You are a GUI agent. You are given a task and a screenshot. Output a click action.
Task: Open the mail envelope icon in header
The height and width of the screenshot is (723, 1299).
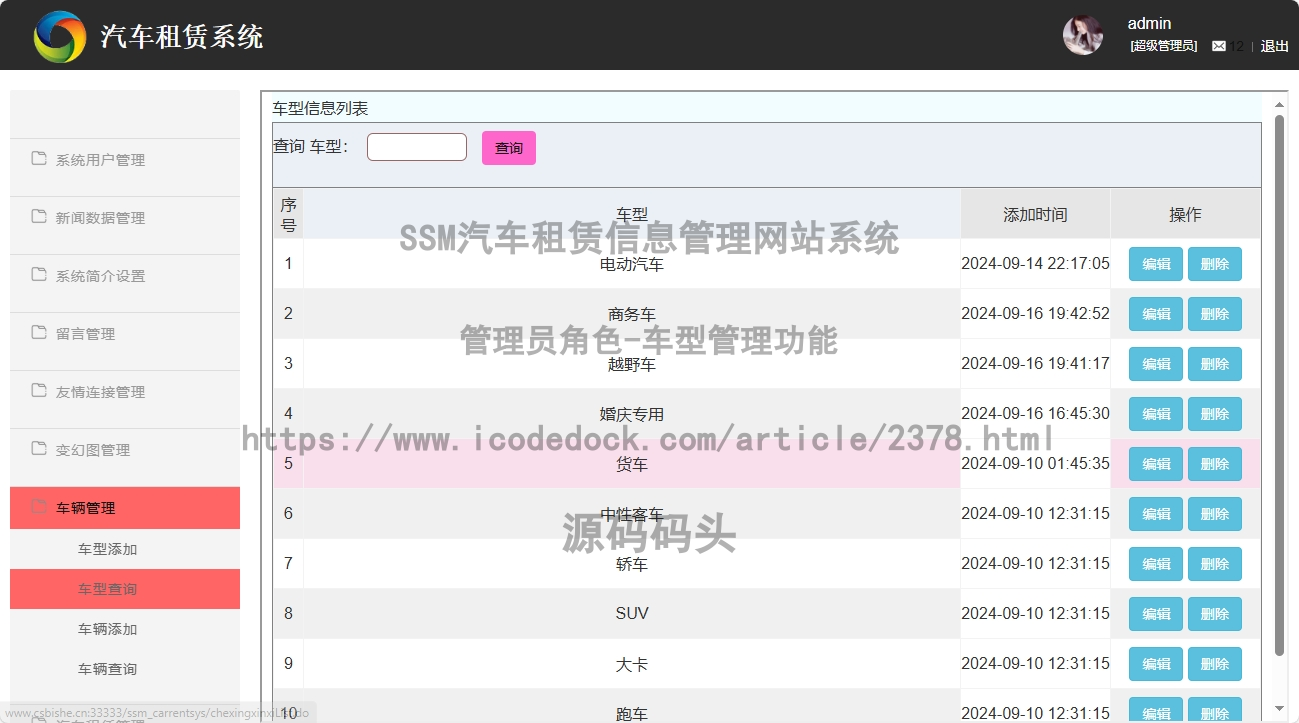pos(1219,46)
